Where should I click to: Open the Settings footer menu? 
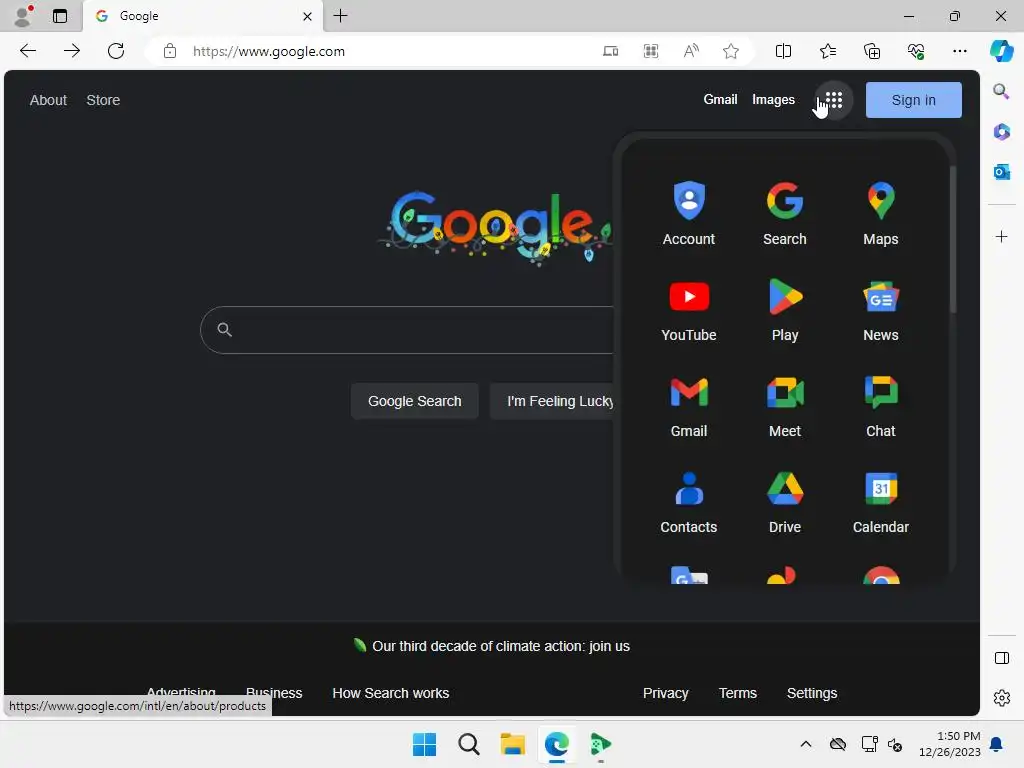tap(812, 693)
